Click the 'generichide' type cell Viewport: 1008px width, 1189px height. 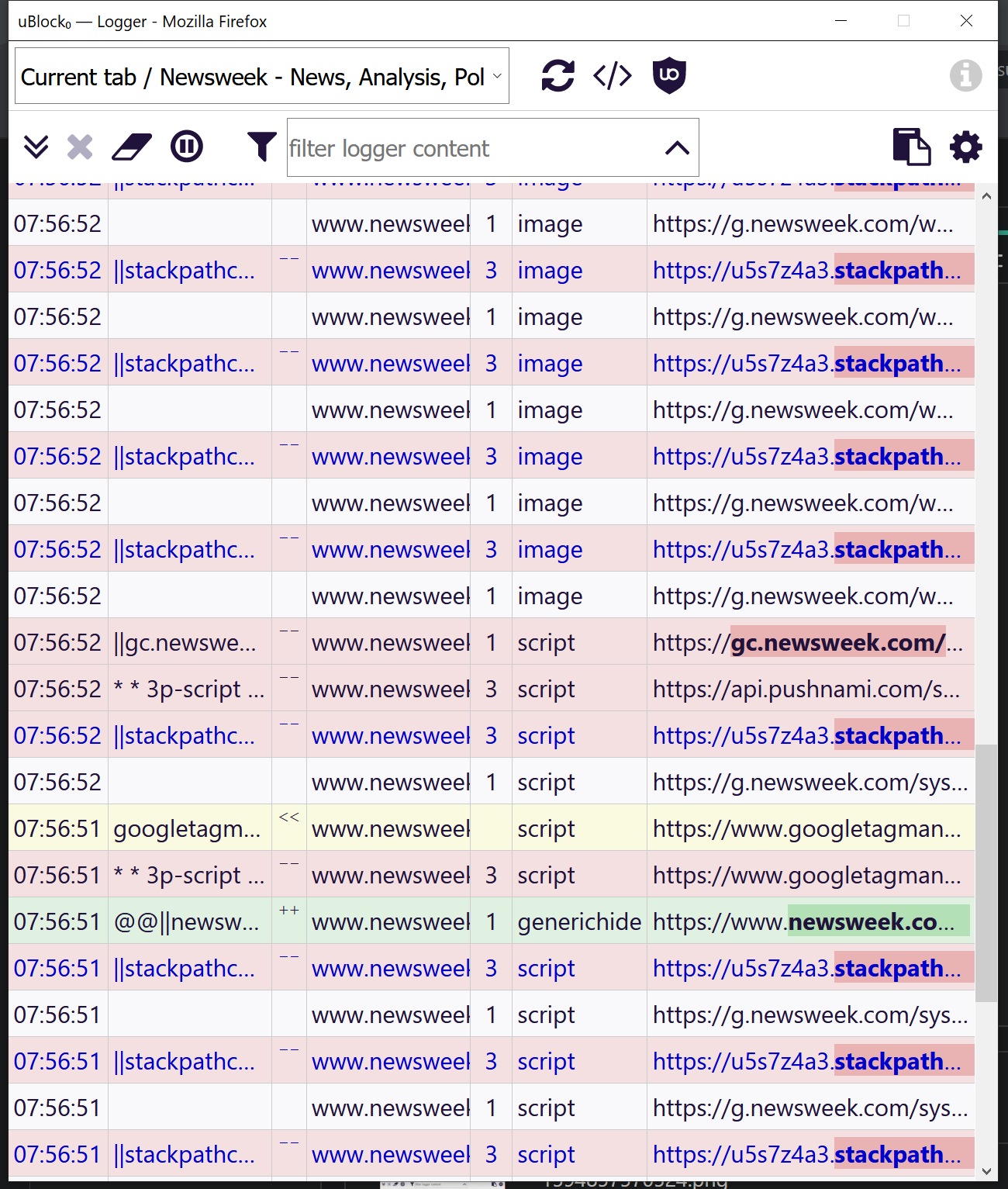[x=579, y=921]
